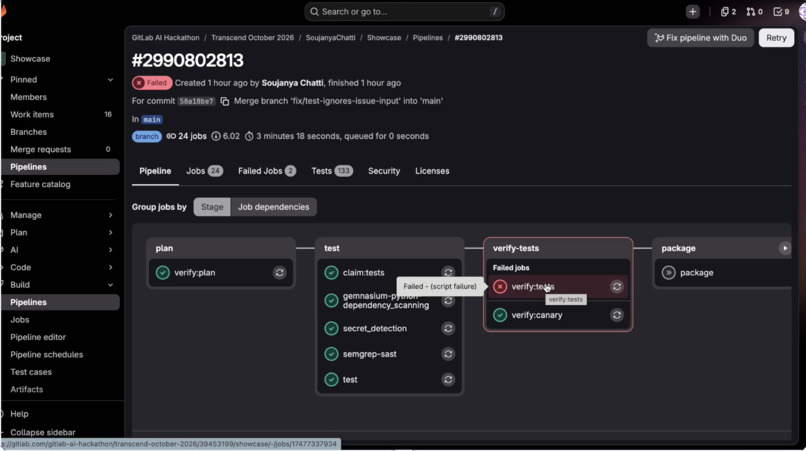Open merge requests counter icon
The image size is (806, 451).
click(755, 11)
